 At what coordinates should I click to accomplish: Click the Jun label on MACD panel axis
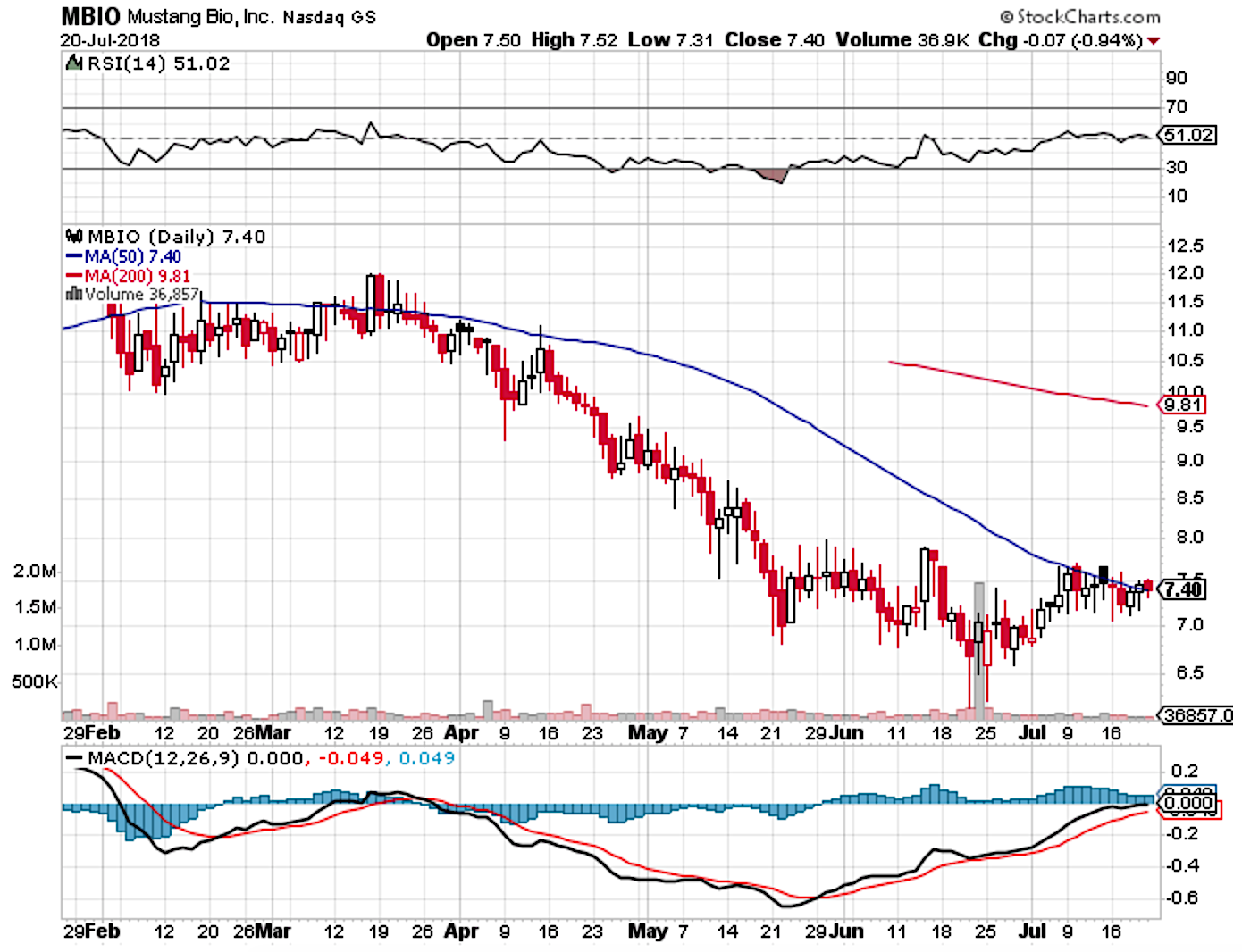pyautogui.click(x=846, y=931)
